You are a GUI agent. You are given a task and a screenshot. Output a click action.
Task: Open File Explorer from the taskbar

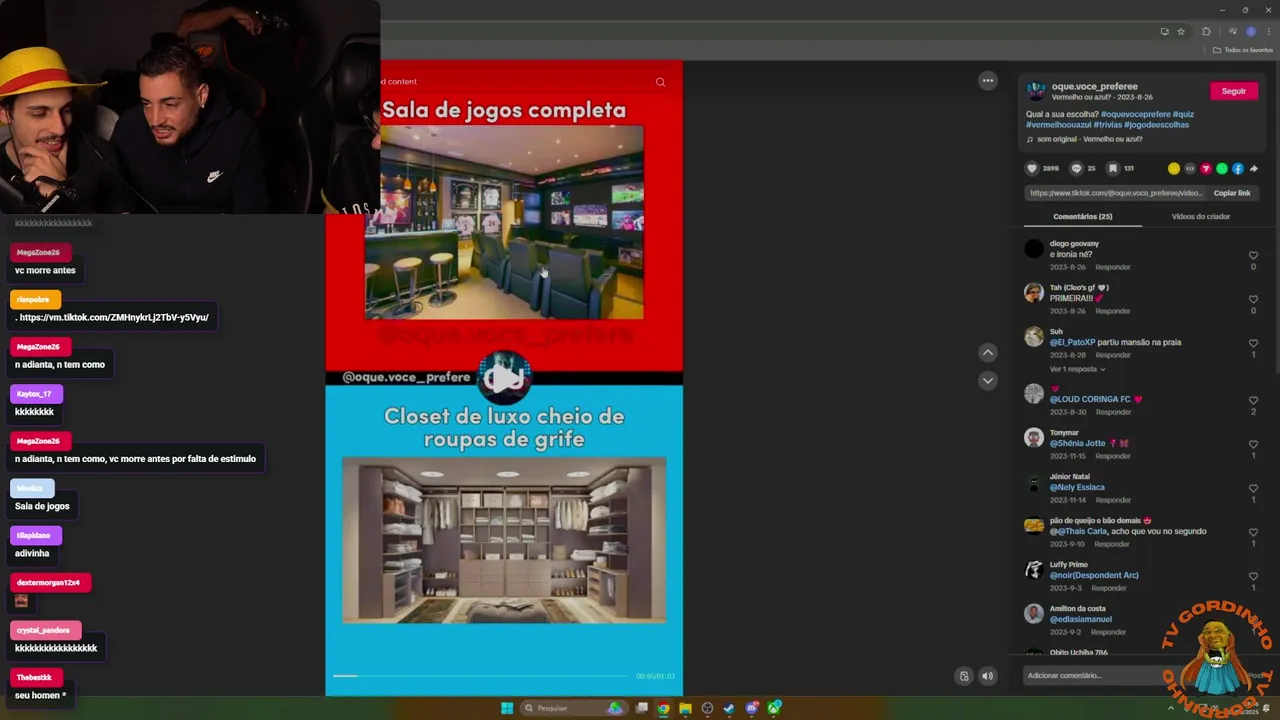[685, 708]
